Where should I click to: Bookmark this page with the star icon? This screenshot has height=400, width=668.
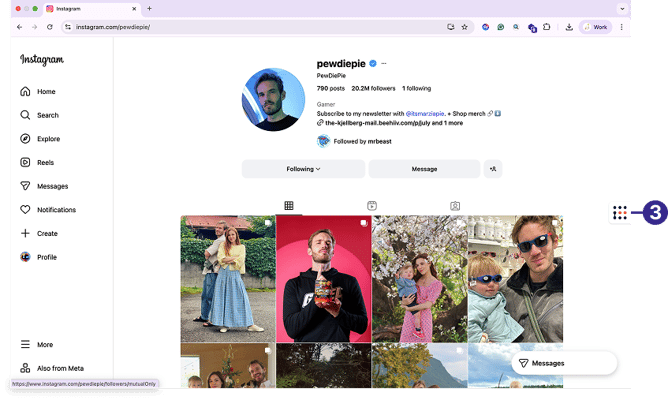tap(464, 27)
